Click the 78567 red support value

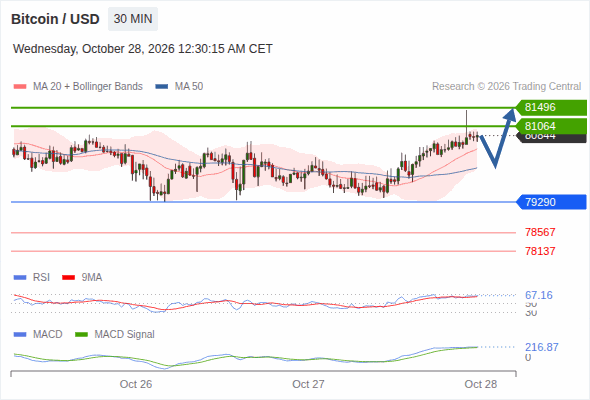click(x=540, y=232)
